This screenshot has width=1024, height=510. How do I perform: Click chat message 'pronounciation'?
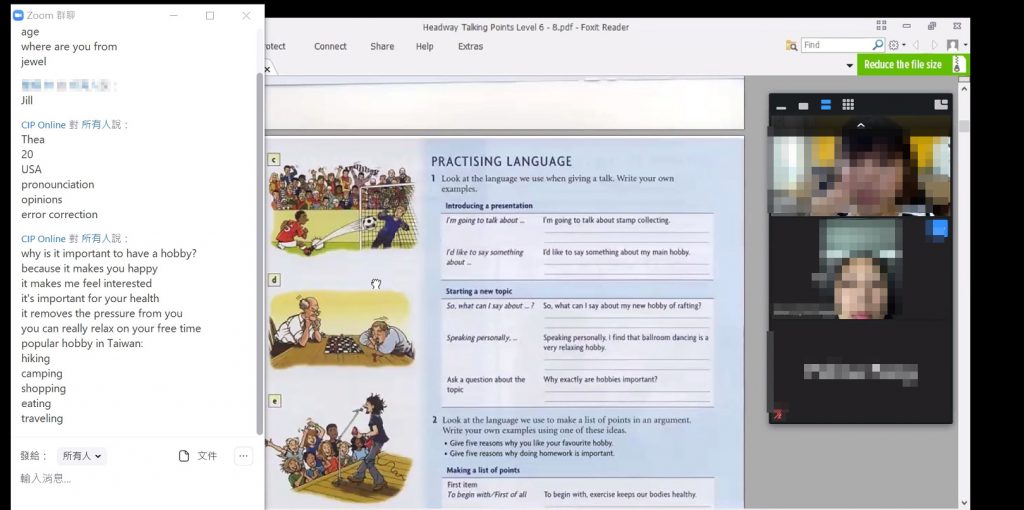pyautogui.click(x=57, y=184)
